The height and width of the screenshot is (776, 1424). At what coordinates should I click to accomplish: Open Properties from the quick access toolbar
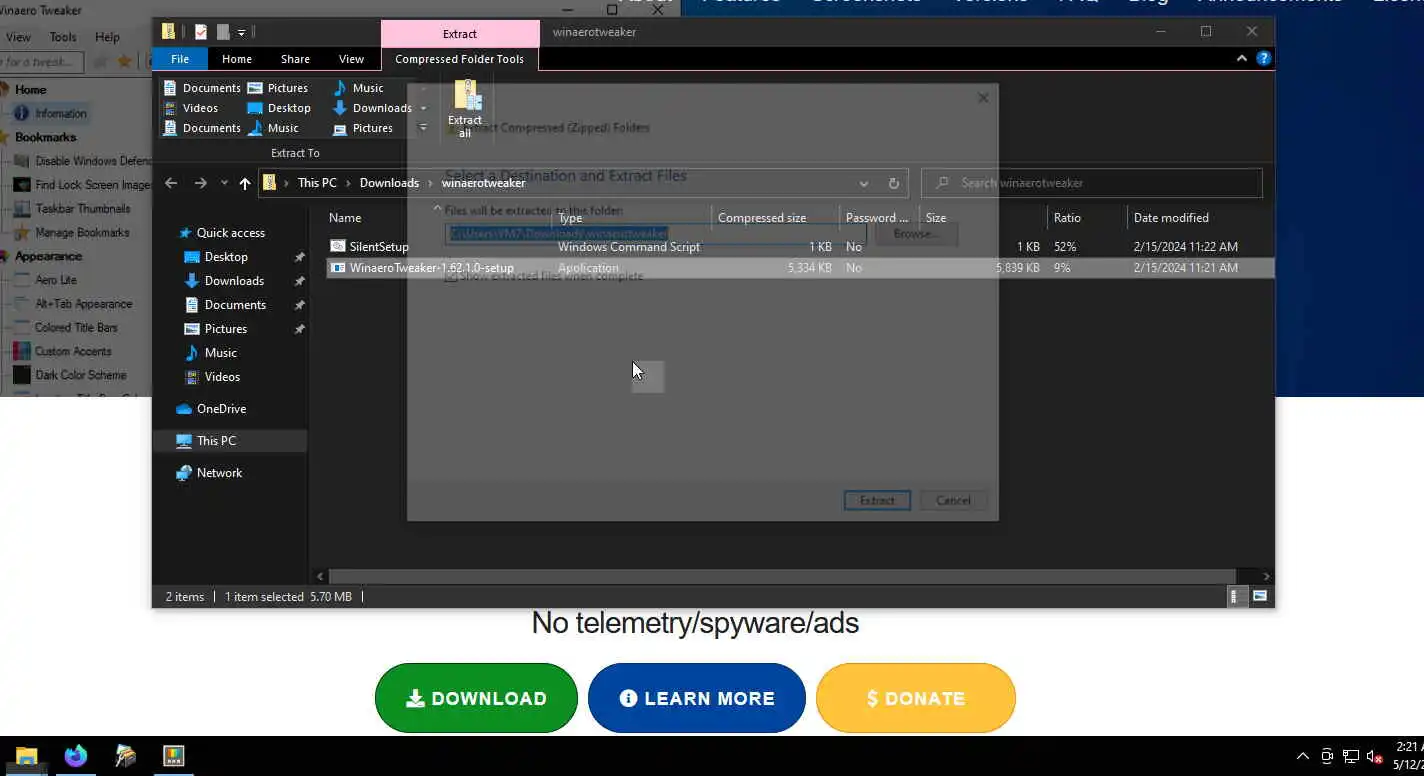tap(201, 32)
